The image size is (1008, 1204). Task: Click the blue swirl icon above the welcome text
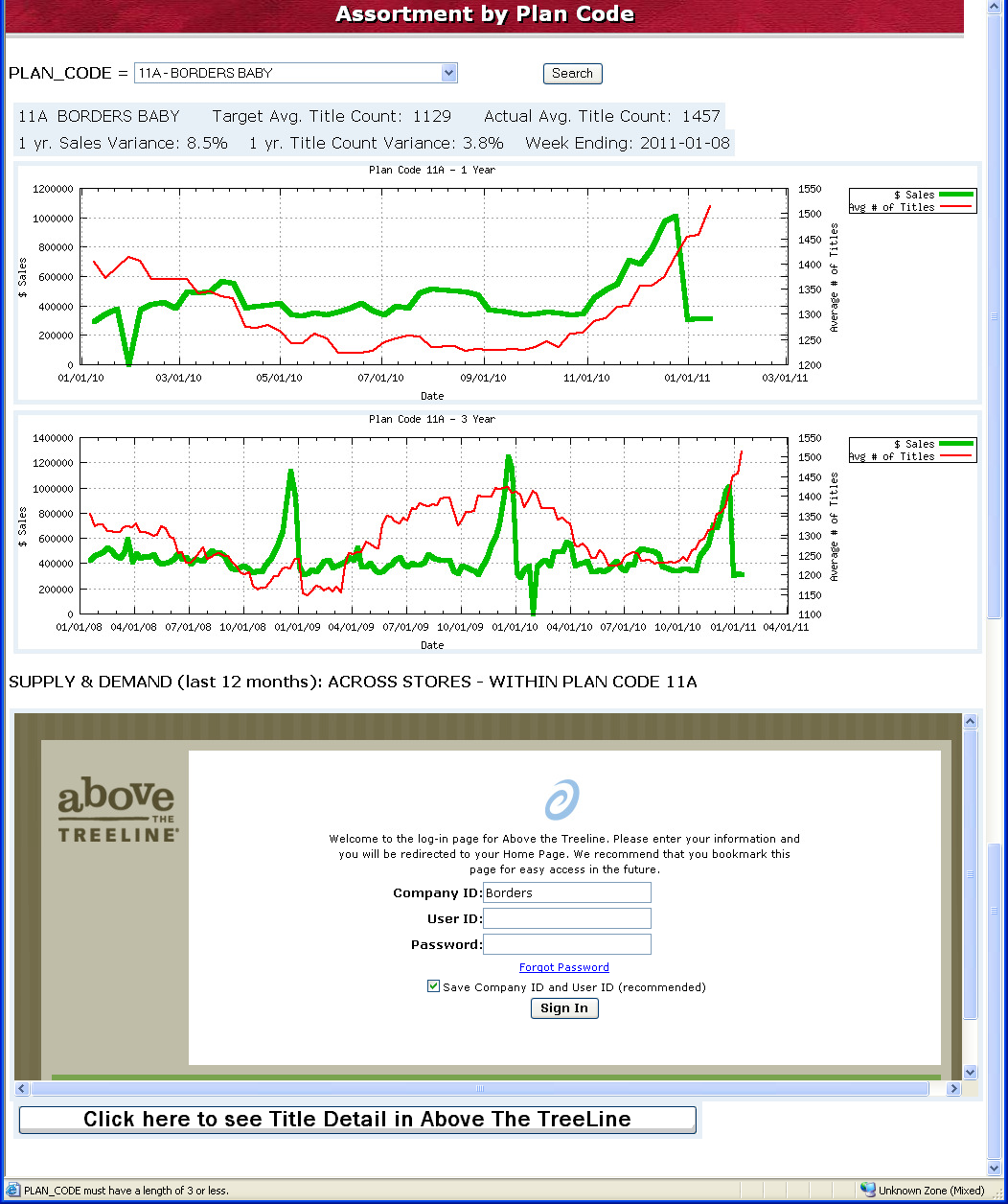(562, 800)
